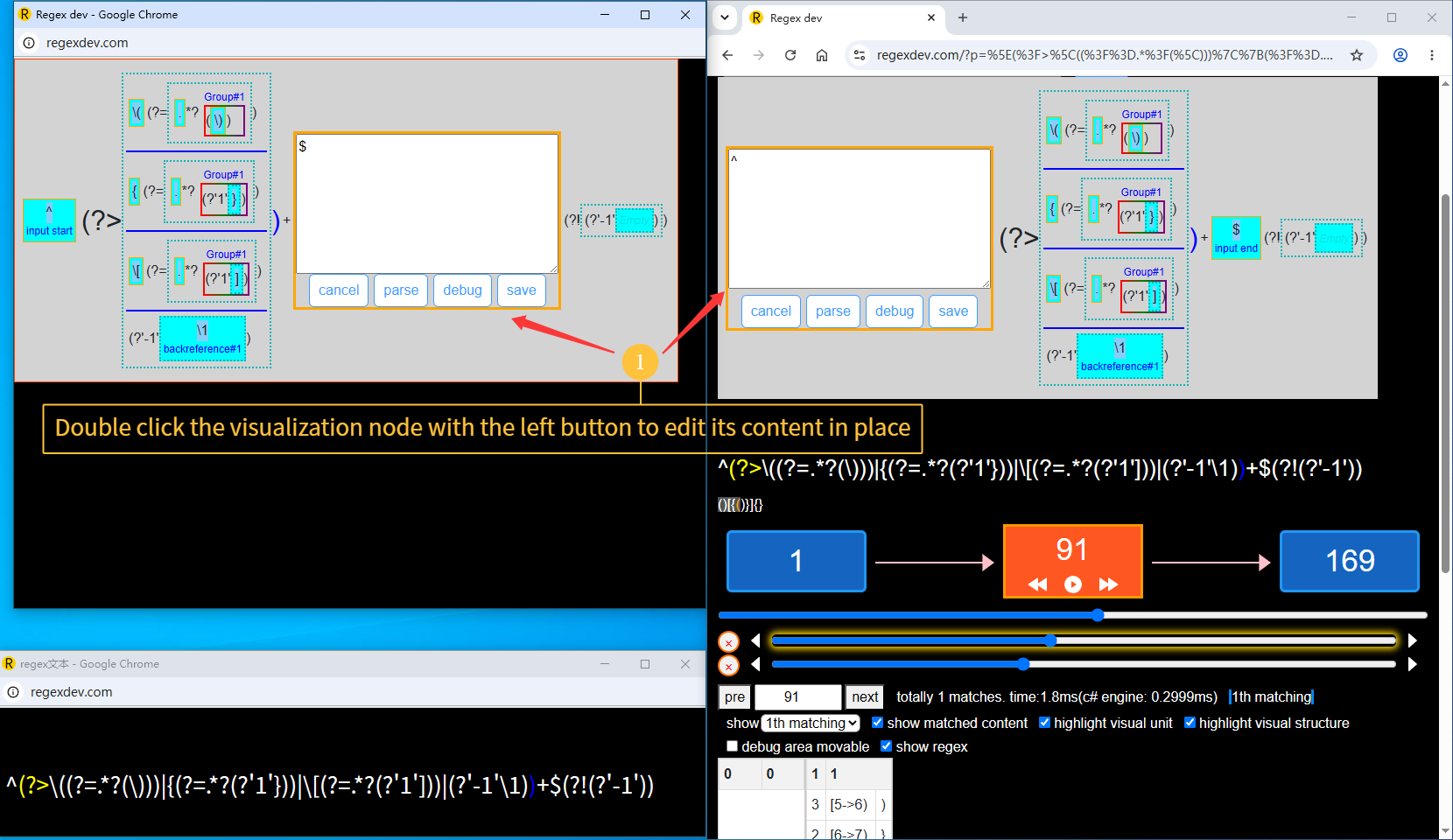Select backreference#1 node in right window
Viewport: 1453px width, 840px height.
tap(1120, 356)
